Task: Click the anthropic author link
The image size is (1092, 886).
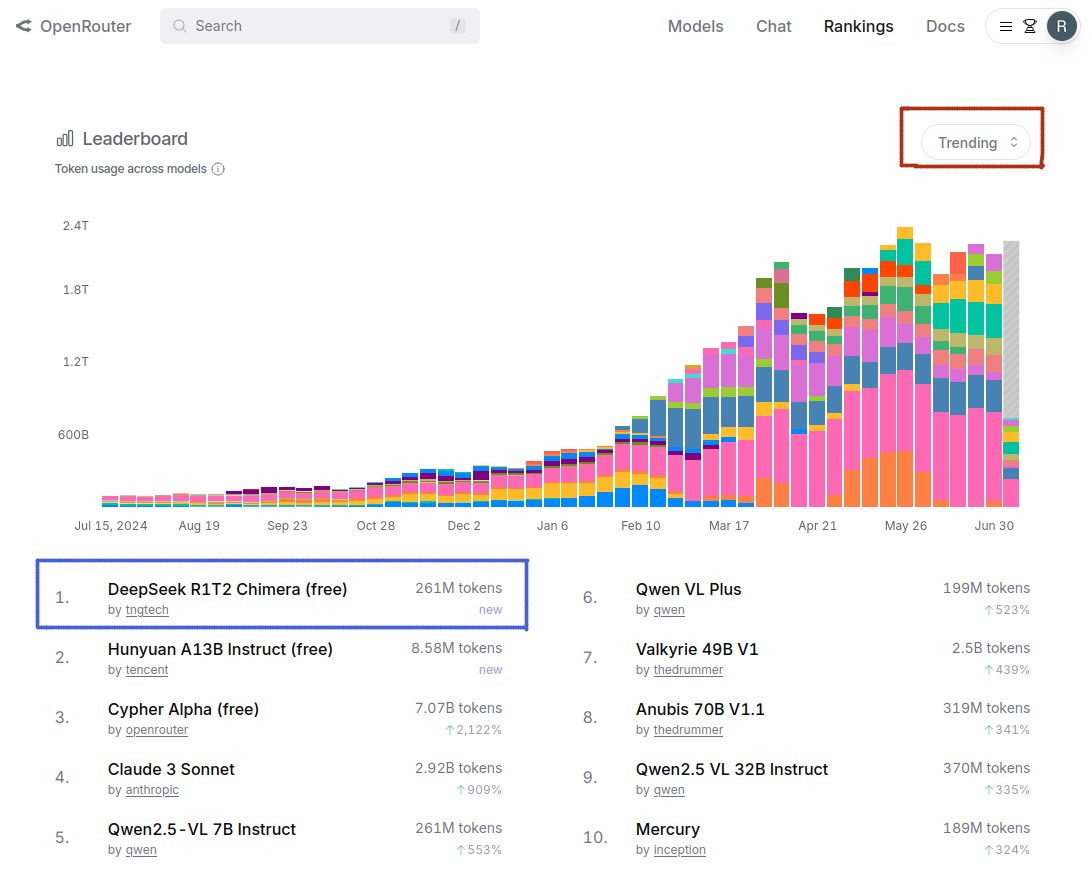Action: pos(152,790)
